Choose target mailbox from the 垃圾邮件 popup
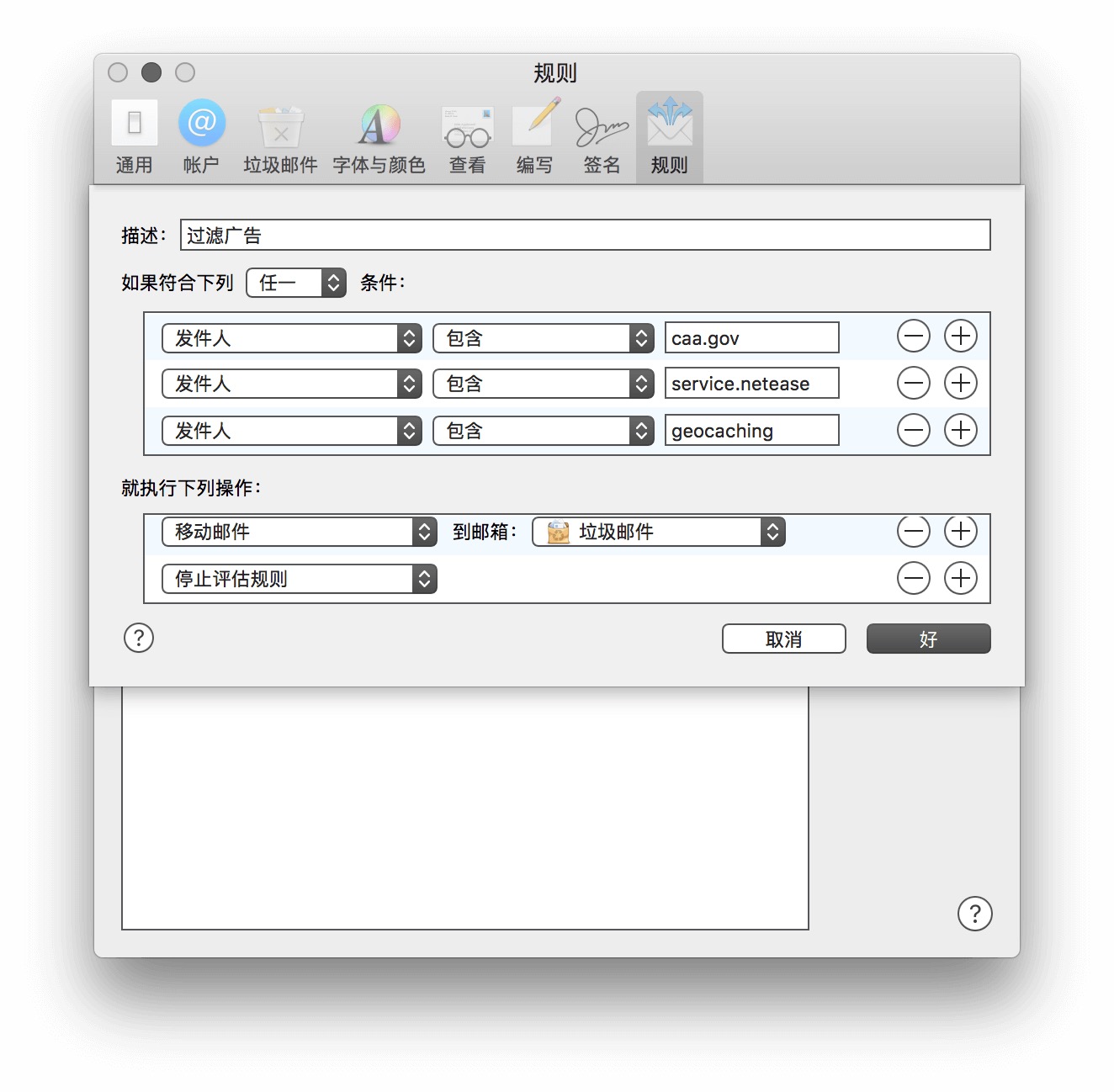 (x=659, y=532)
